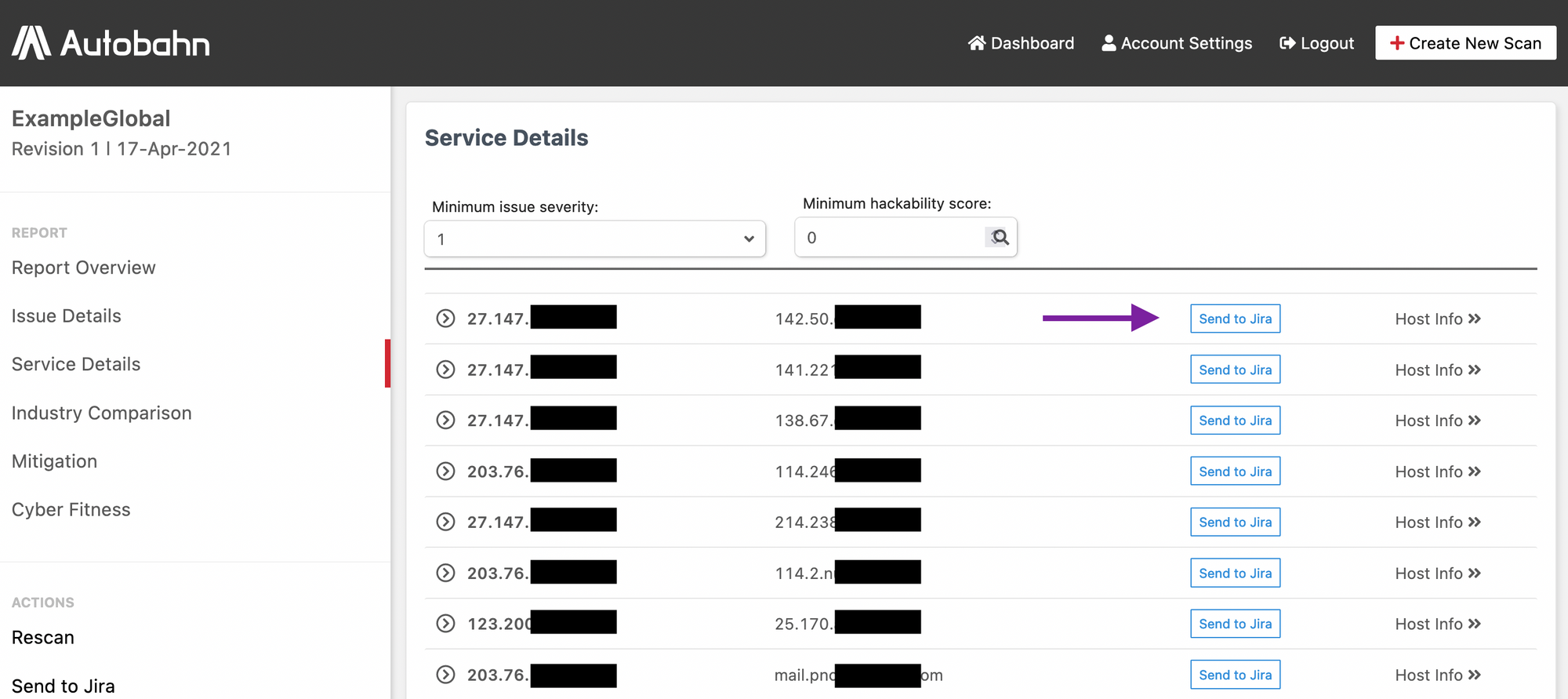Go to Account Settings
Viewport: 1568px width, 699px height.
pyautogui.click(x=1177, y=43)
